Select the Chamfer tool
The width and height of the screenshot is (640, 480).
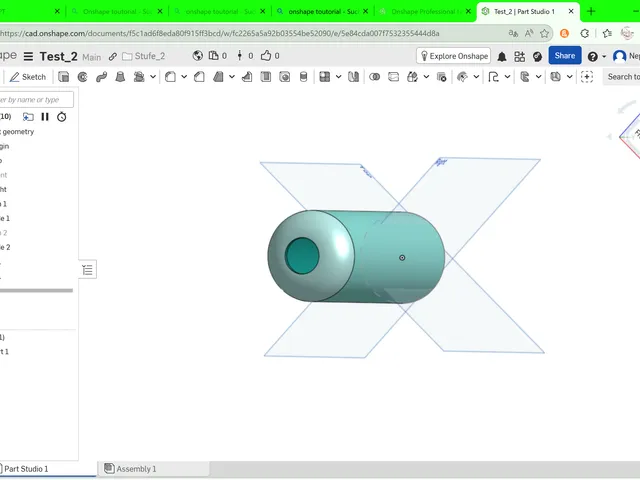pos(199,77)
